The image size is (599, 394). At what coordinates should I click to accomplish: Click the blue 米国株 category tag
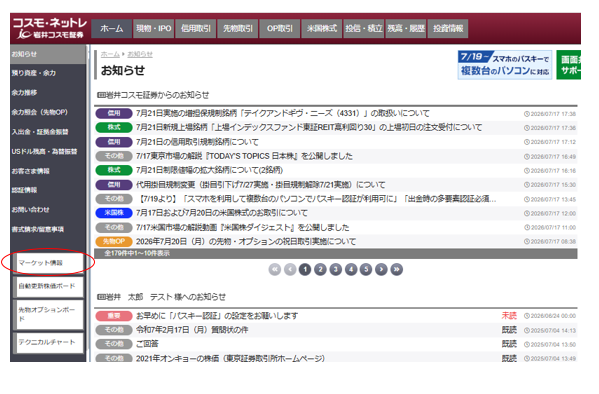(x=114, y=213)
